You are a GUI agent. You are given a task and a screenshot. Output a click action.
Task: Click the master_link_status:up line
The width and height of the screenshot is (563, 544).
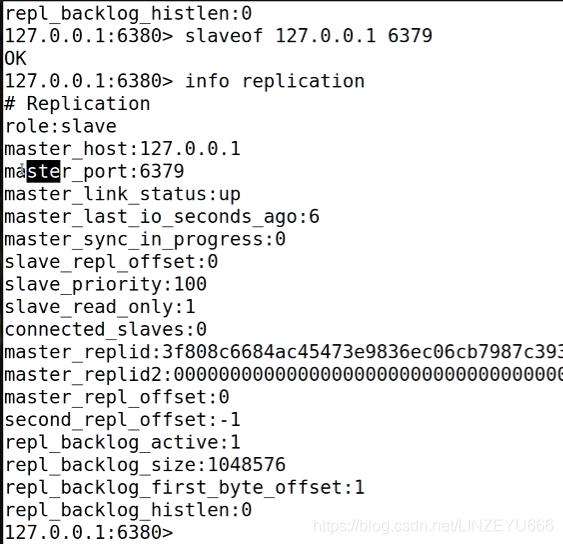coord(122,194)
